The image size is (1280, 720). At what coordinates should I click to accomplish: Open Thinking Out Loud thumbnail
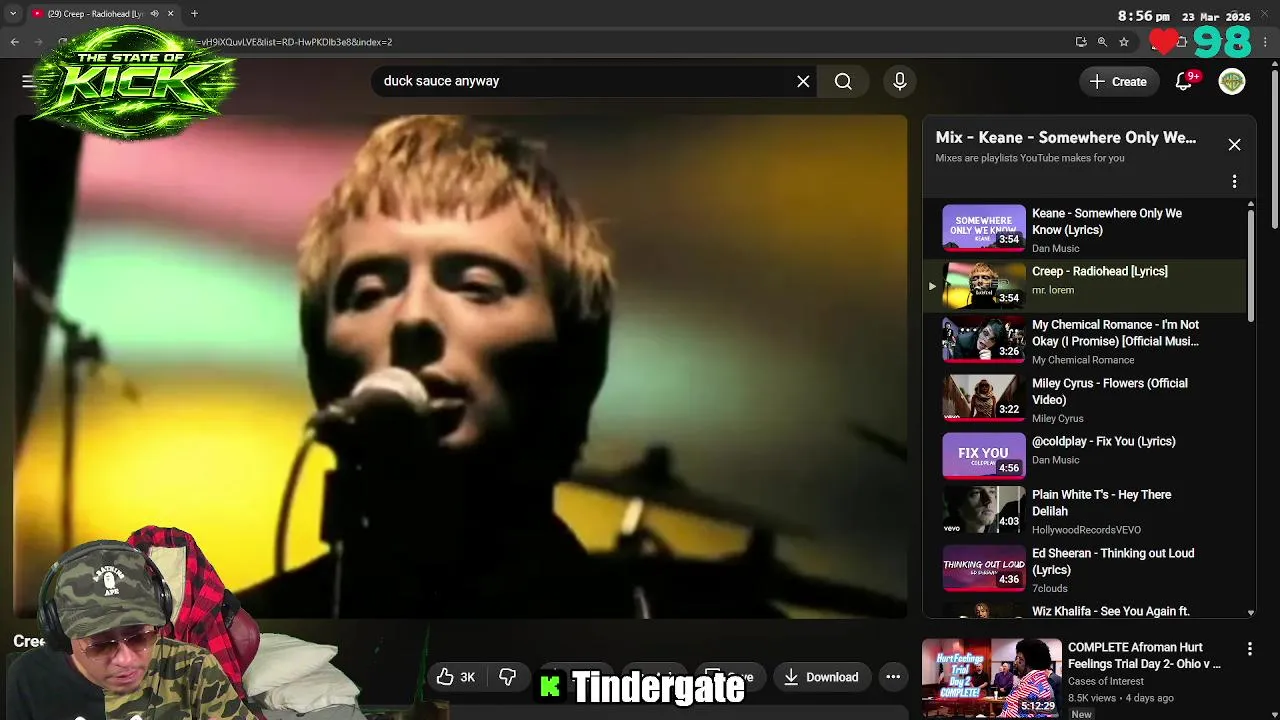point(984,568)
